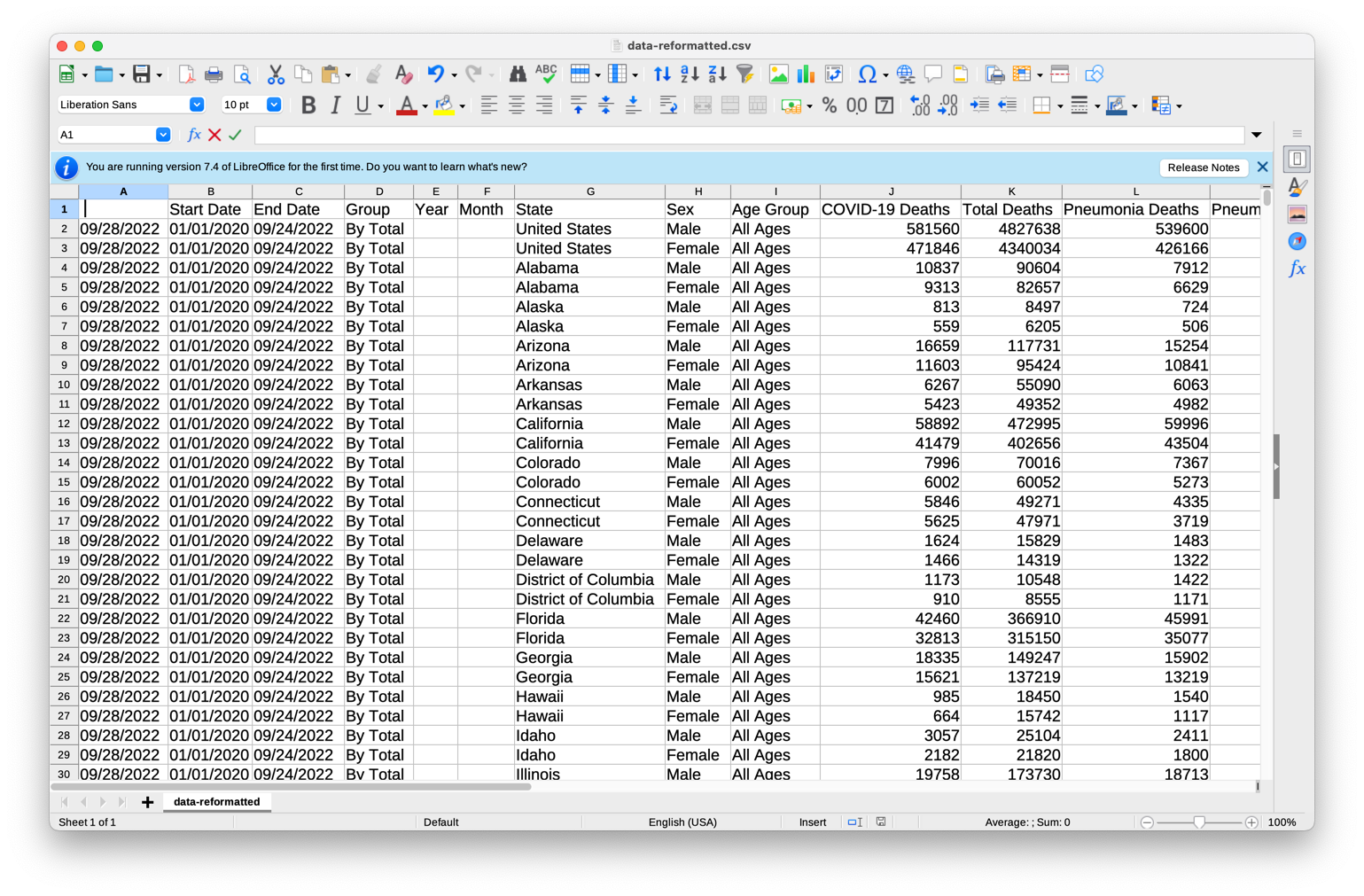Toggle Align Bottom vertical alignment
The width and height of the screenshot is (1364, 896).
(x=633, y=105)
